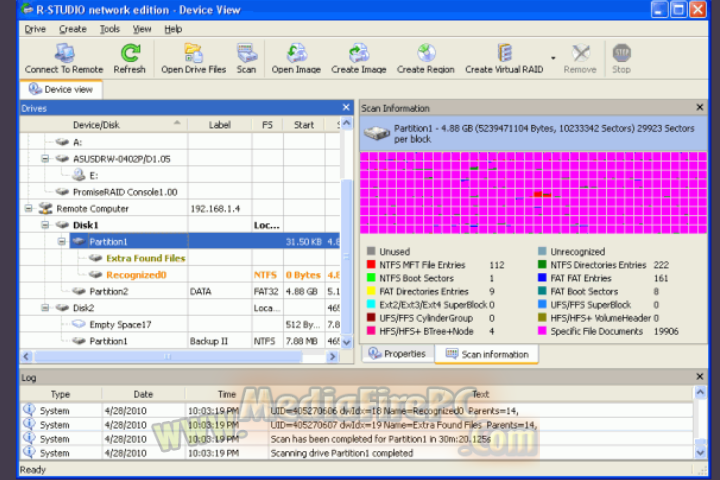Switch to the Scan information tab
Image resolution: width=720 pixels, height=480 pixels.
pos(487,354)
